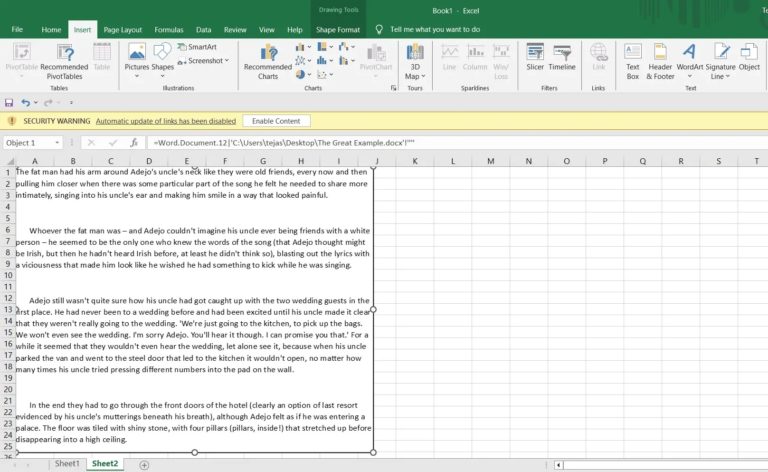Insert a Slicer filter
The width and height of the screenshot is (768, 472).
pos(535,58)
